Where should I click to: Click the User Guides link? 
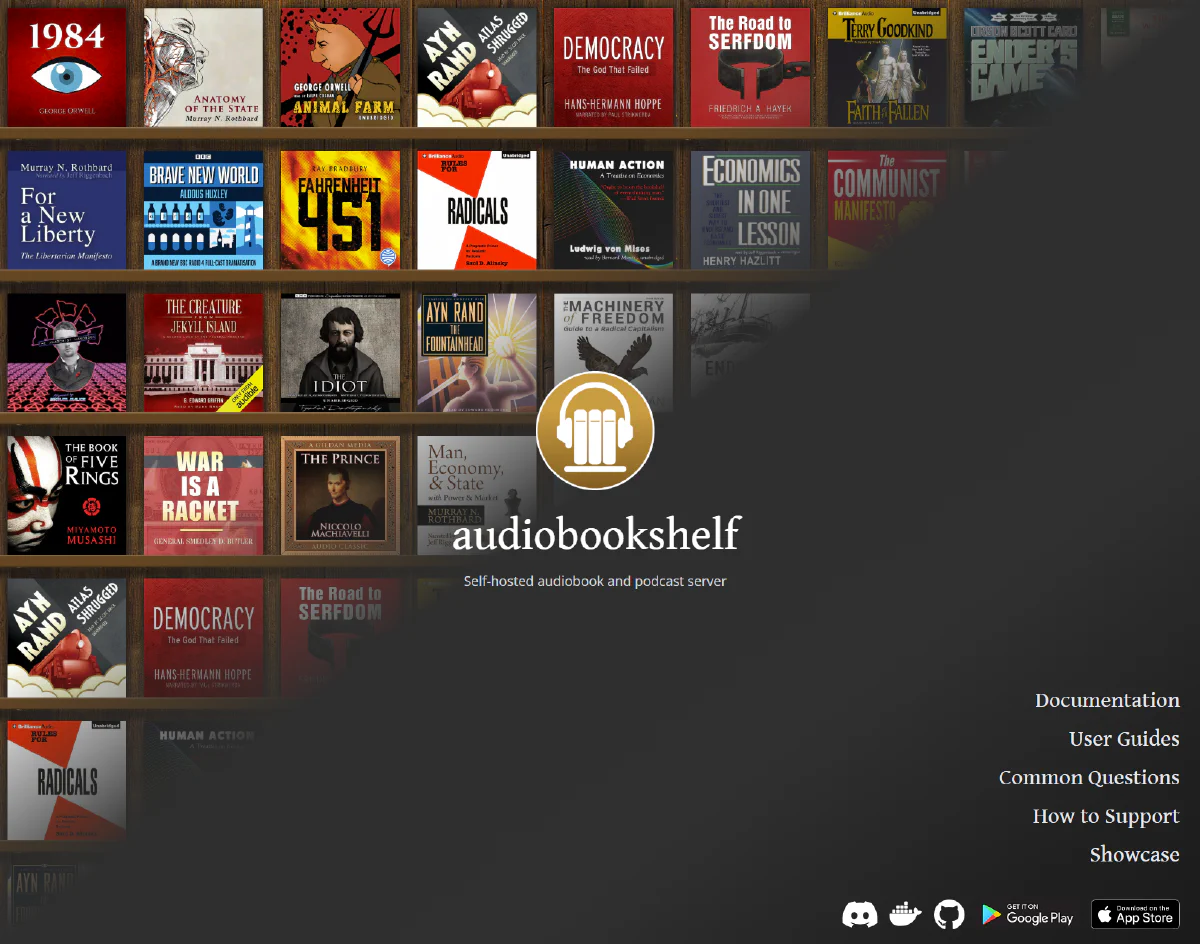[x=1124, y=739]
